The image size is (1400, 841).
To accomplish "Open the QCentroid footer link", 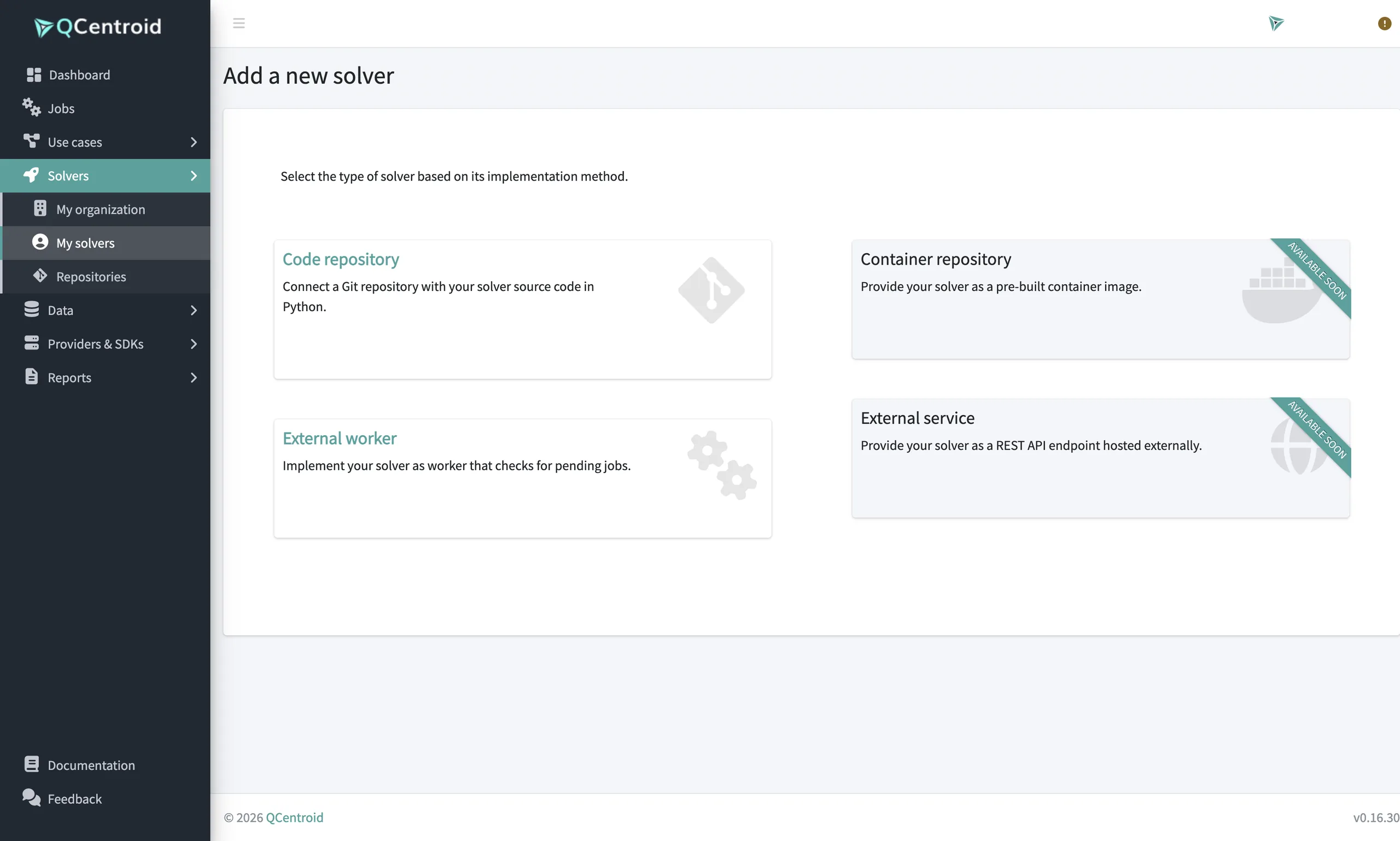I will click(x=294, y=817).
